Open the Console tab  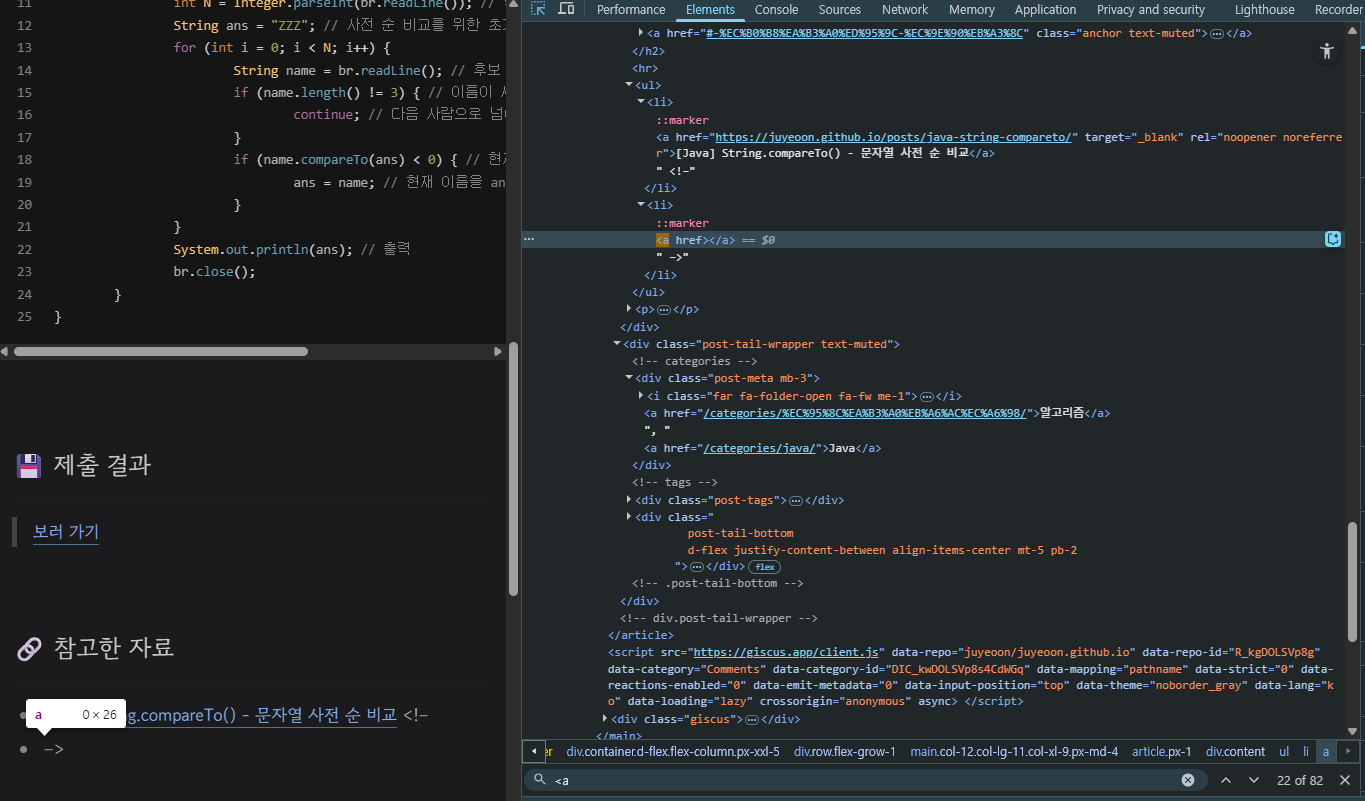click(x=776, y=9)
